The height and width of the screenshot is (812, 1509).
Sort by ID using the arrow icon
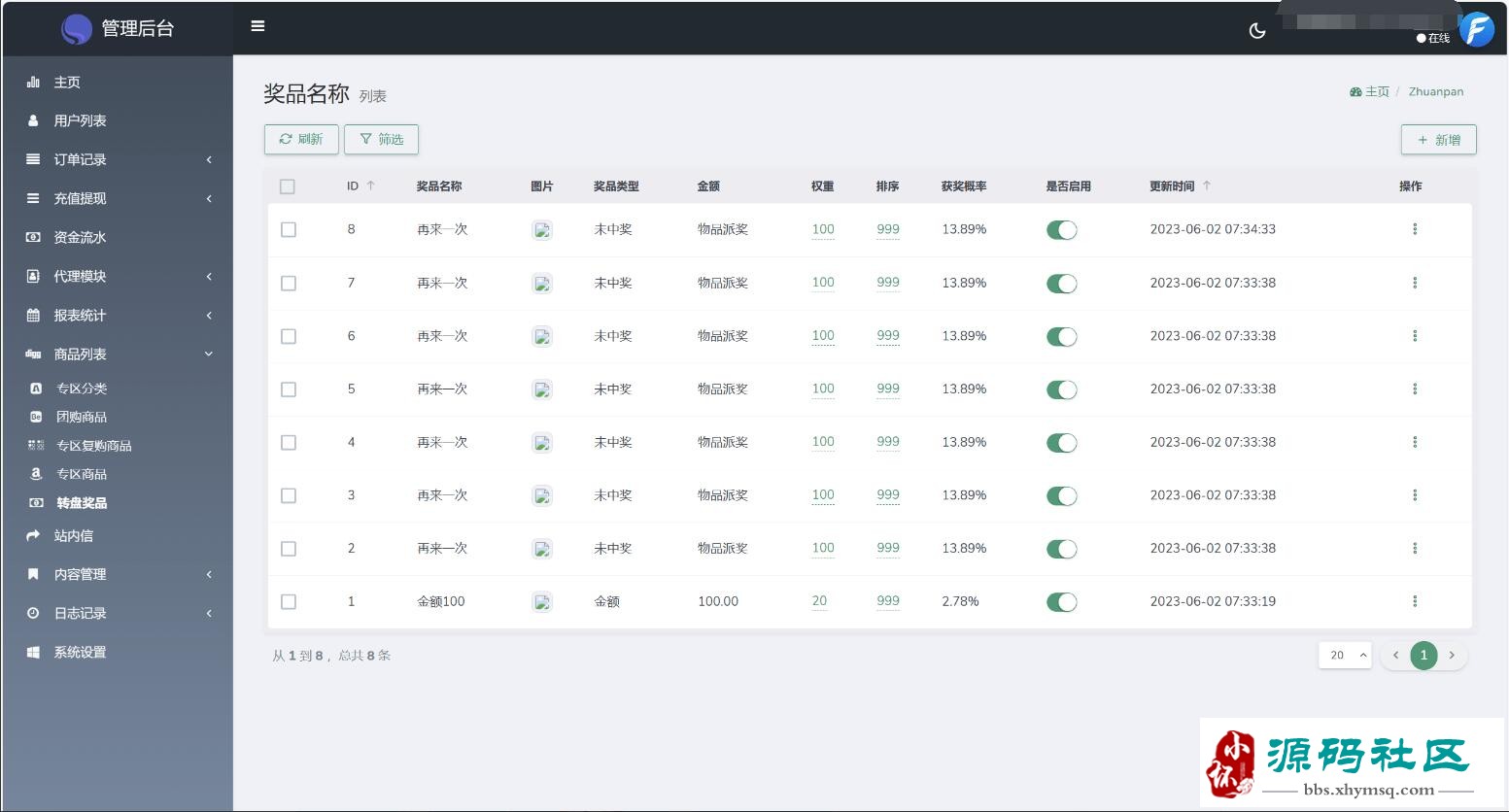click(370, 186)
